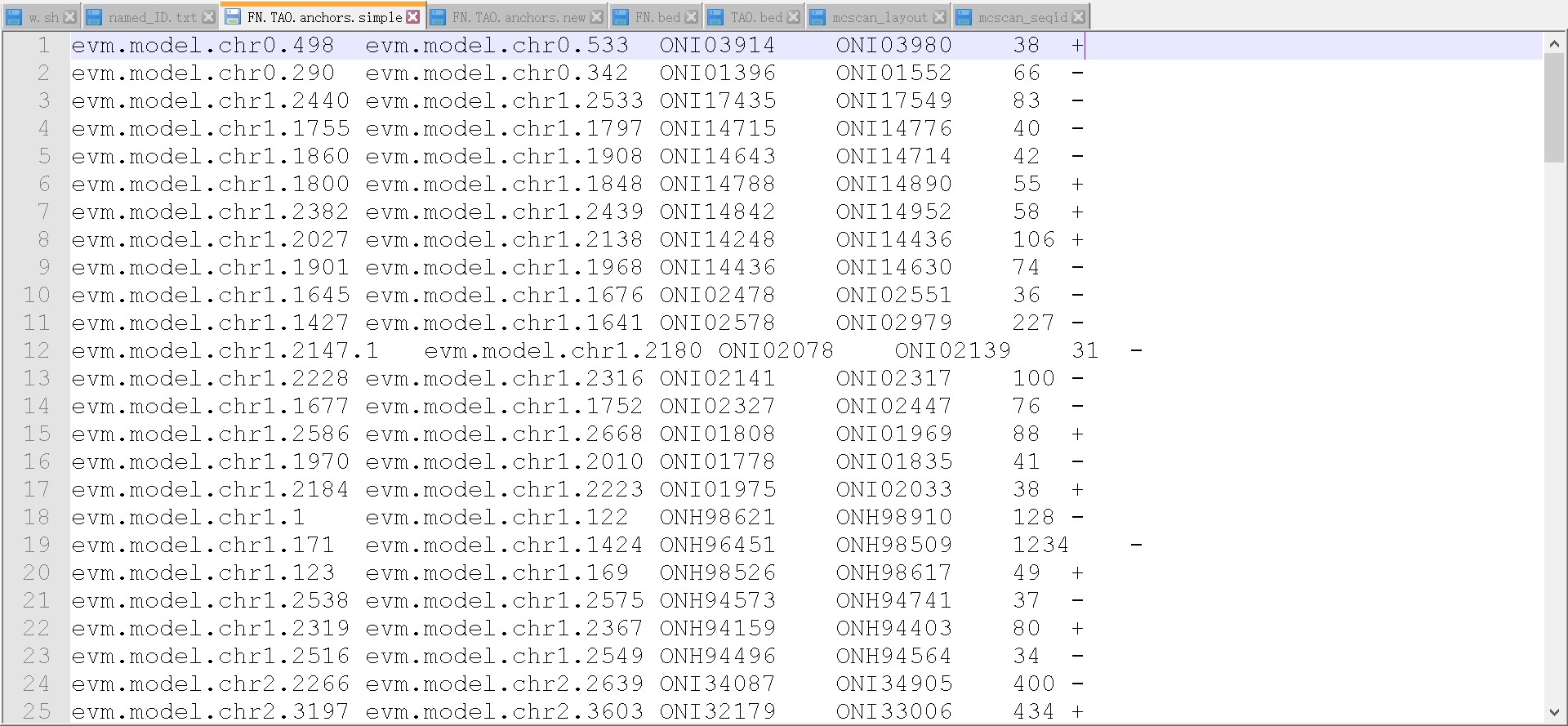Click text evm.model.chr0.342 on line 2
The image size is (1568, 726).
tap(497, 73)
